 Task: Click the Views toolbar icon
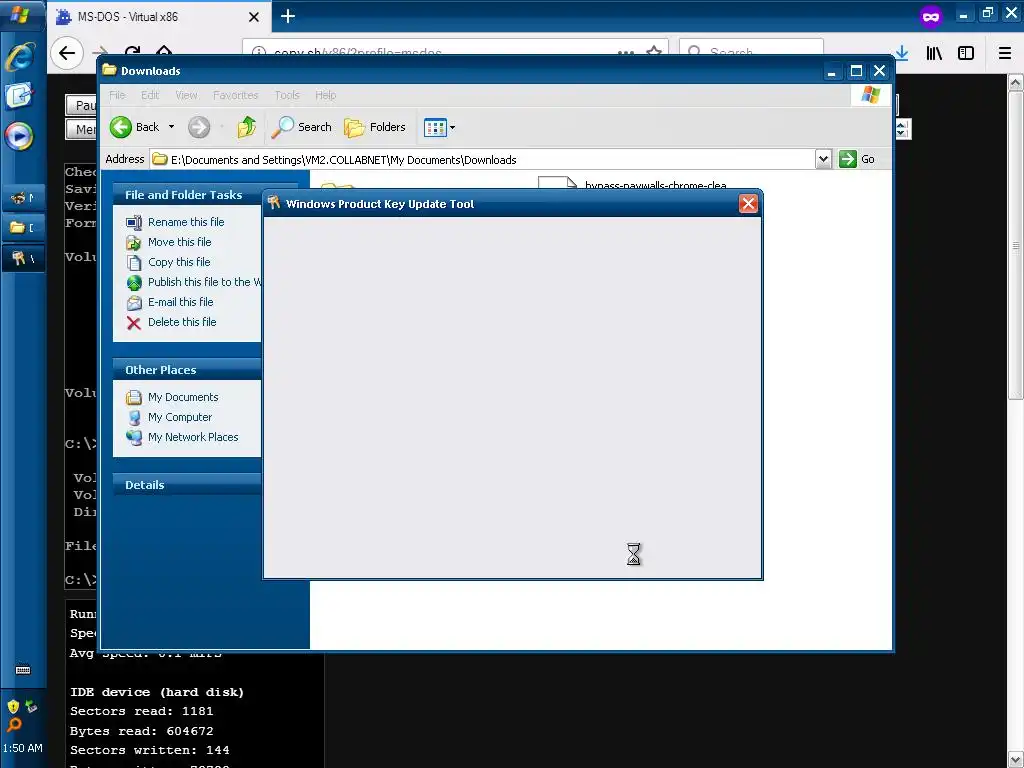pyautogui.click(x=435, y=127)
